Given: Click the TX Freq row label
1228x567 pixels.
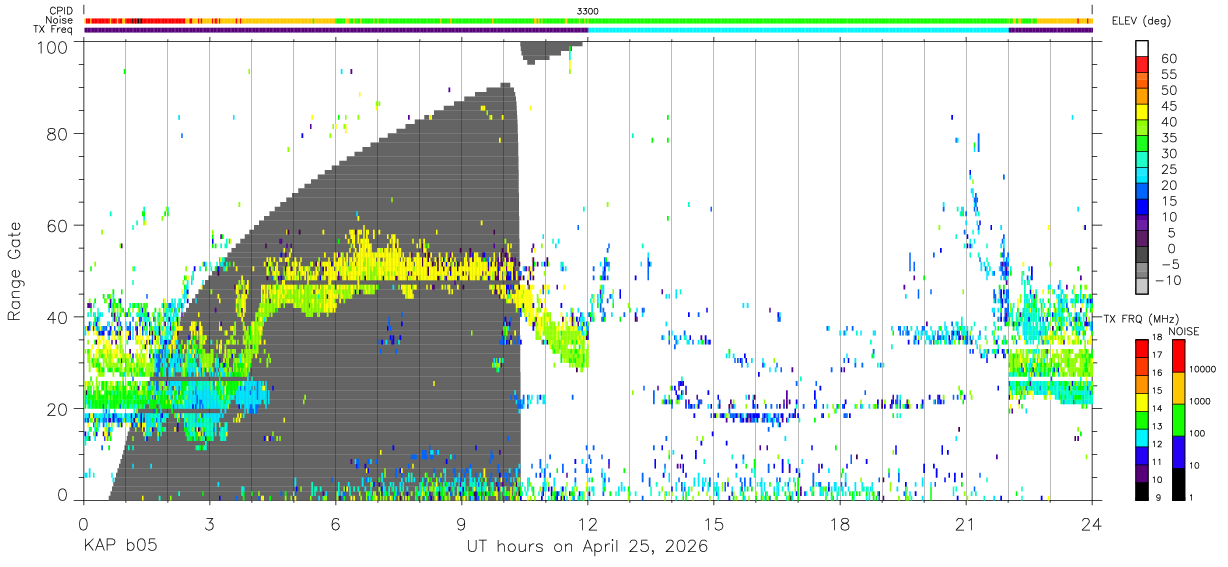Looking at the screenshot, I should [52, 30].
